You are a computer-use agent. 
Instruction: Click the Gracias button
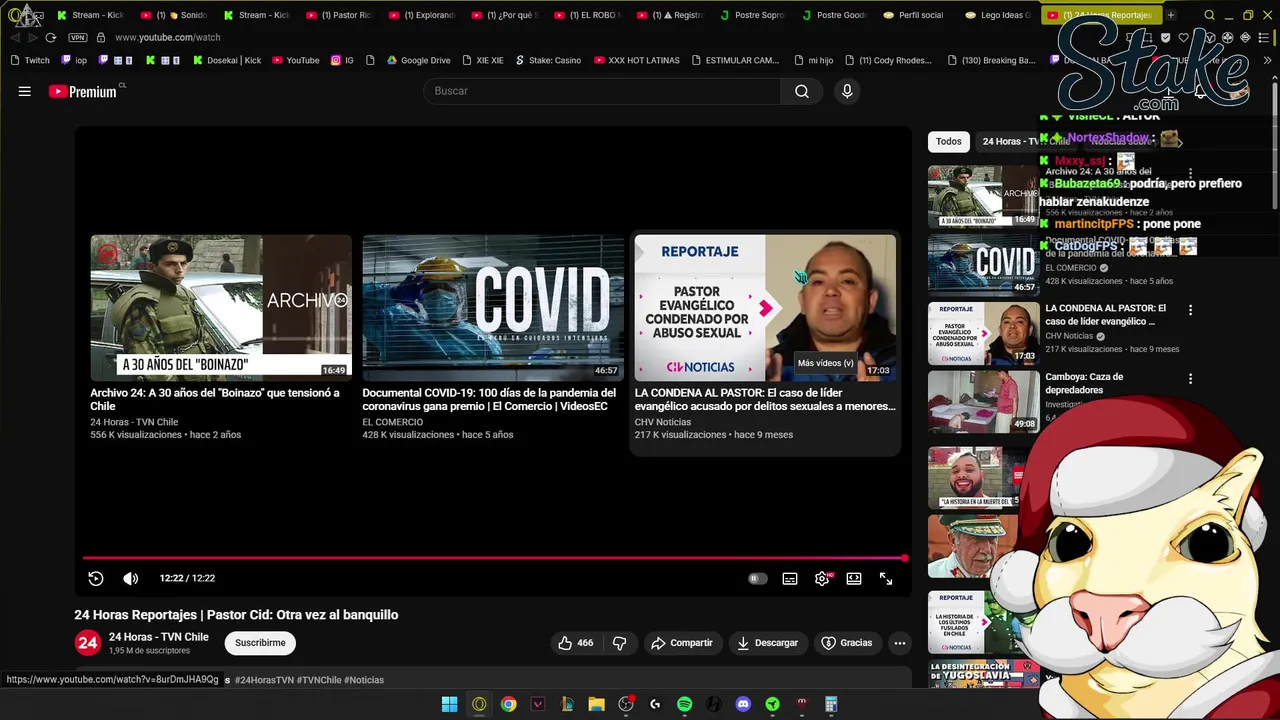pyautogui.click(x=847, y=643)
